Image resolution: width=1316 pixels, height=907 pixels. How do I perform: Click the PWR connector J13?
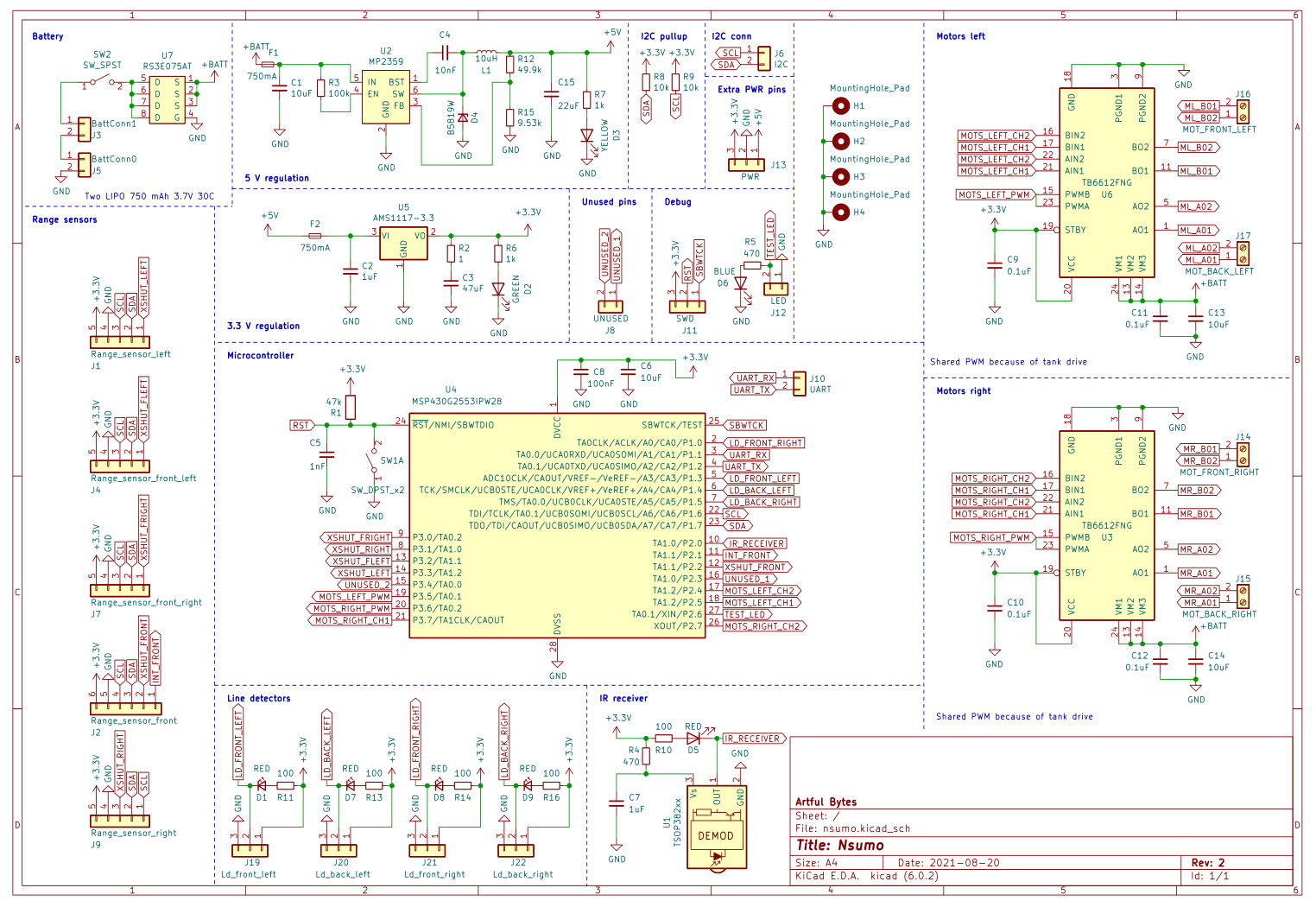pos(746,164)
